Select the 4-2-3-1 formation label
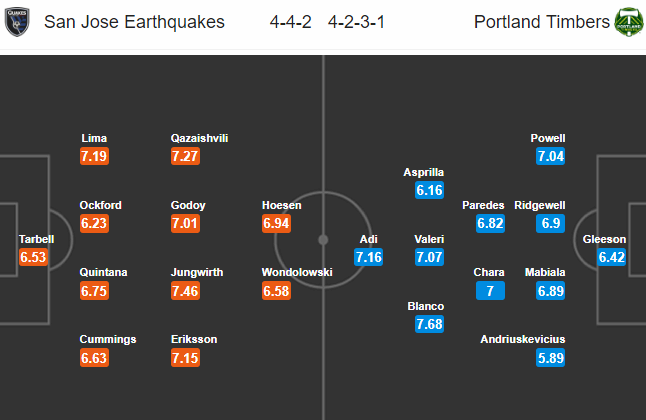 pos(358,22)
